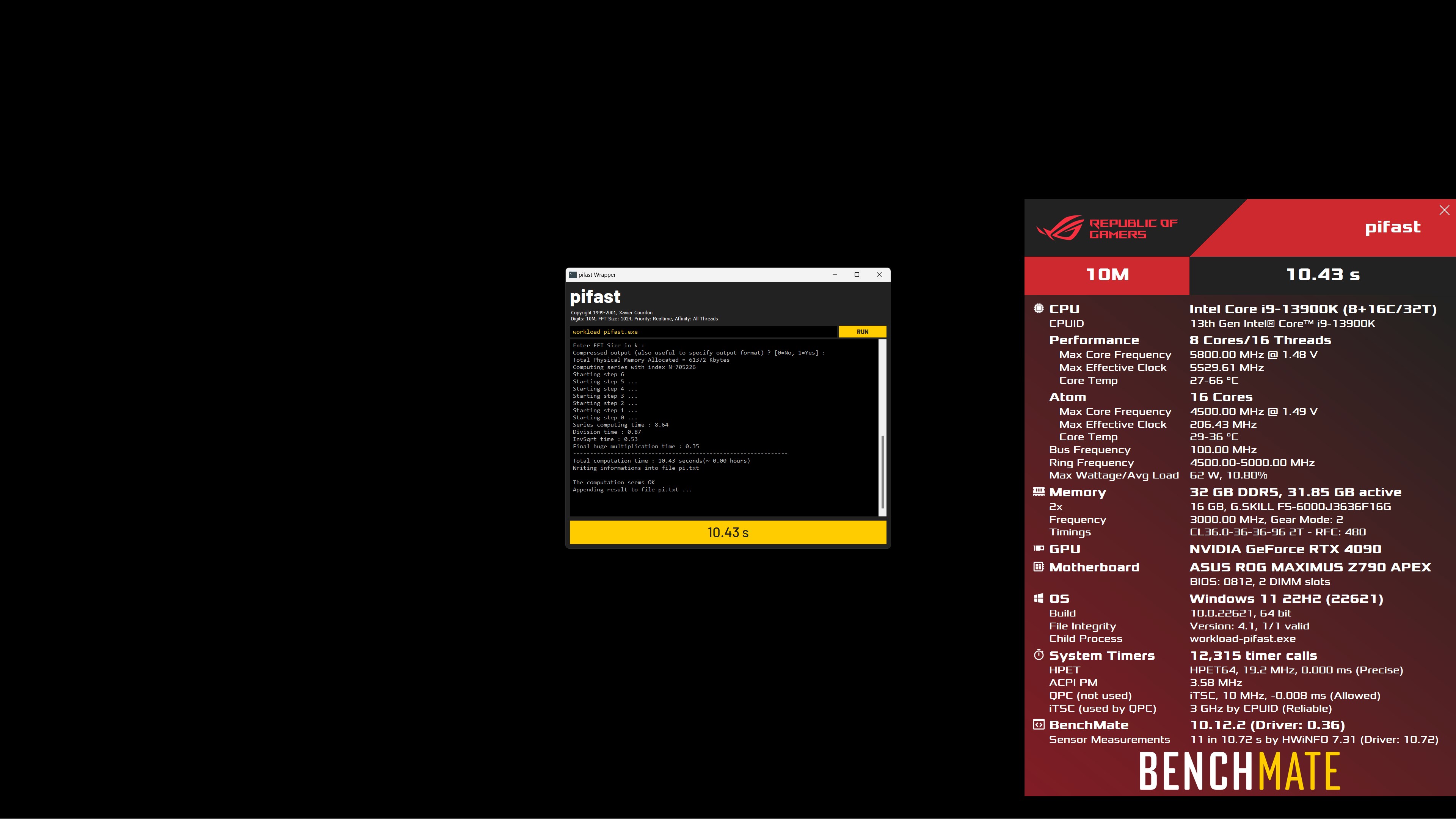Click 'BIOS: 0812, 2 DIMM slots' text

point(1259,582)
